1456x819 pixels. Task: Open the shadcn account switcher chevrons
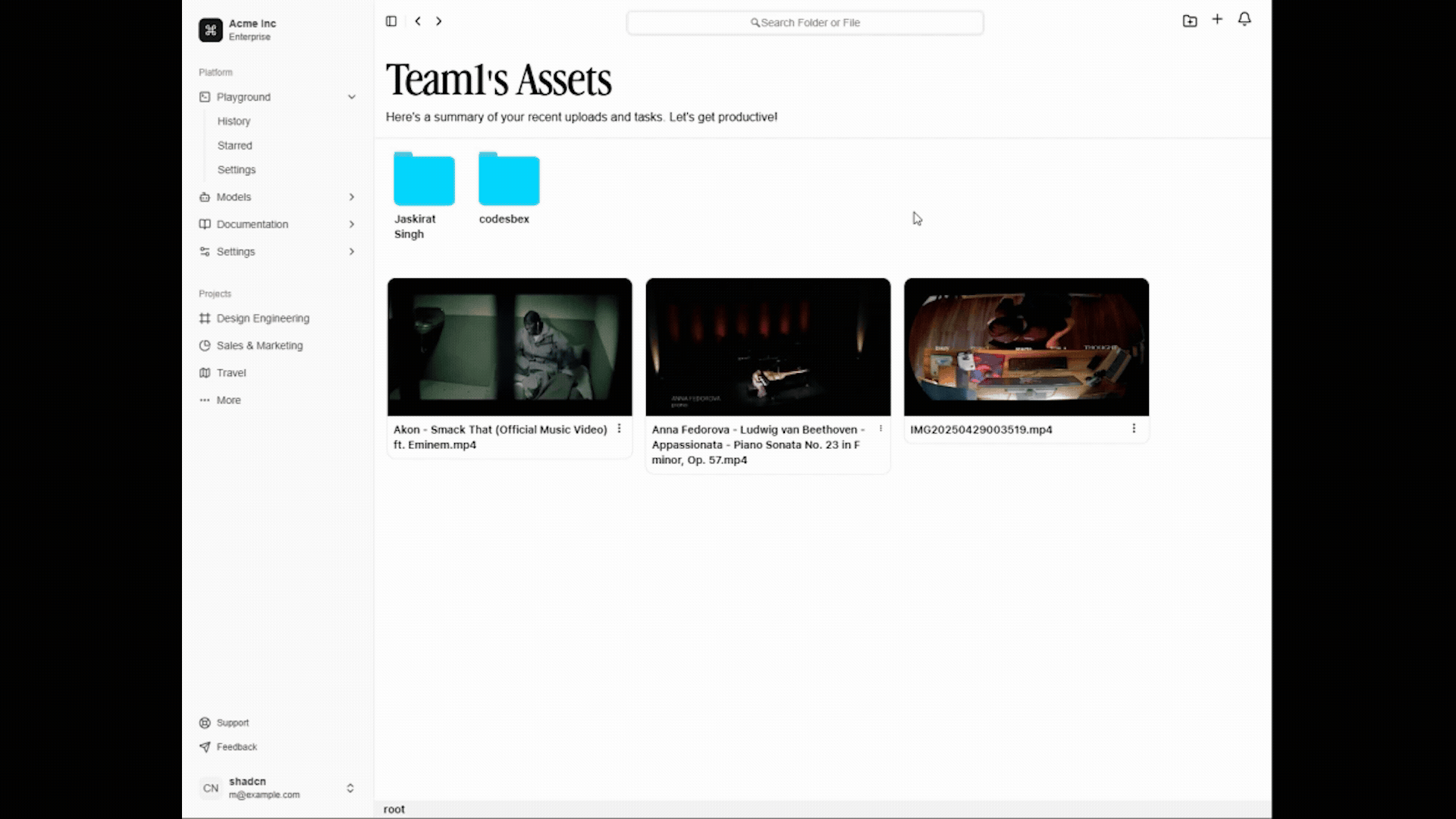(x=350, y=788)
